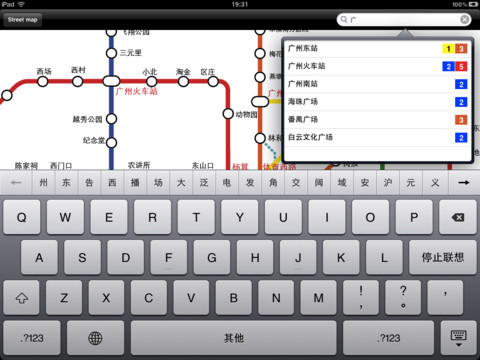
Task: Tap battery indicator in status bar
Action: click(x=473, y=4)
